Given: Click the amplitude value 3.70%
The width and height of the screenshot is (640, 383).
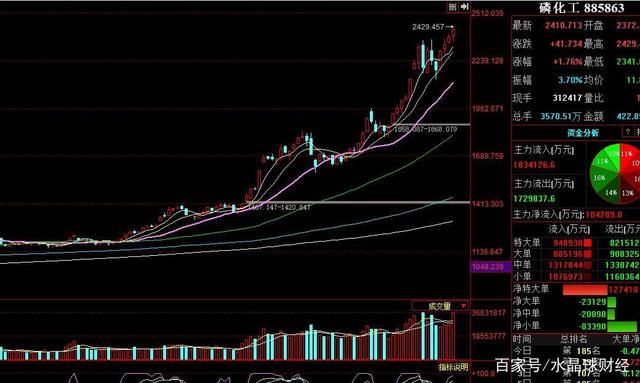Looking at the screenshot, I should click(570, 80).
